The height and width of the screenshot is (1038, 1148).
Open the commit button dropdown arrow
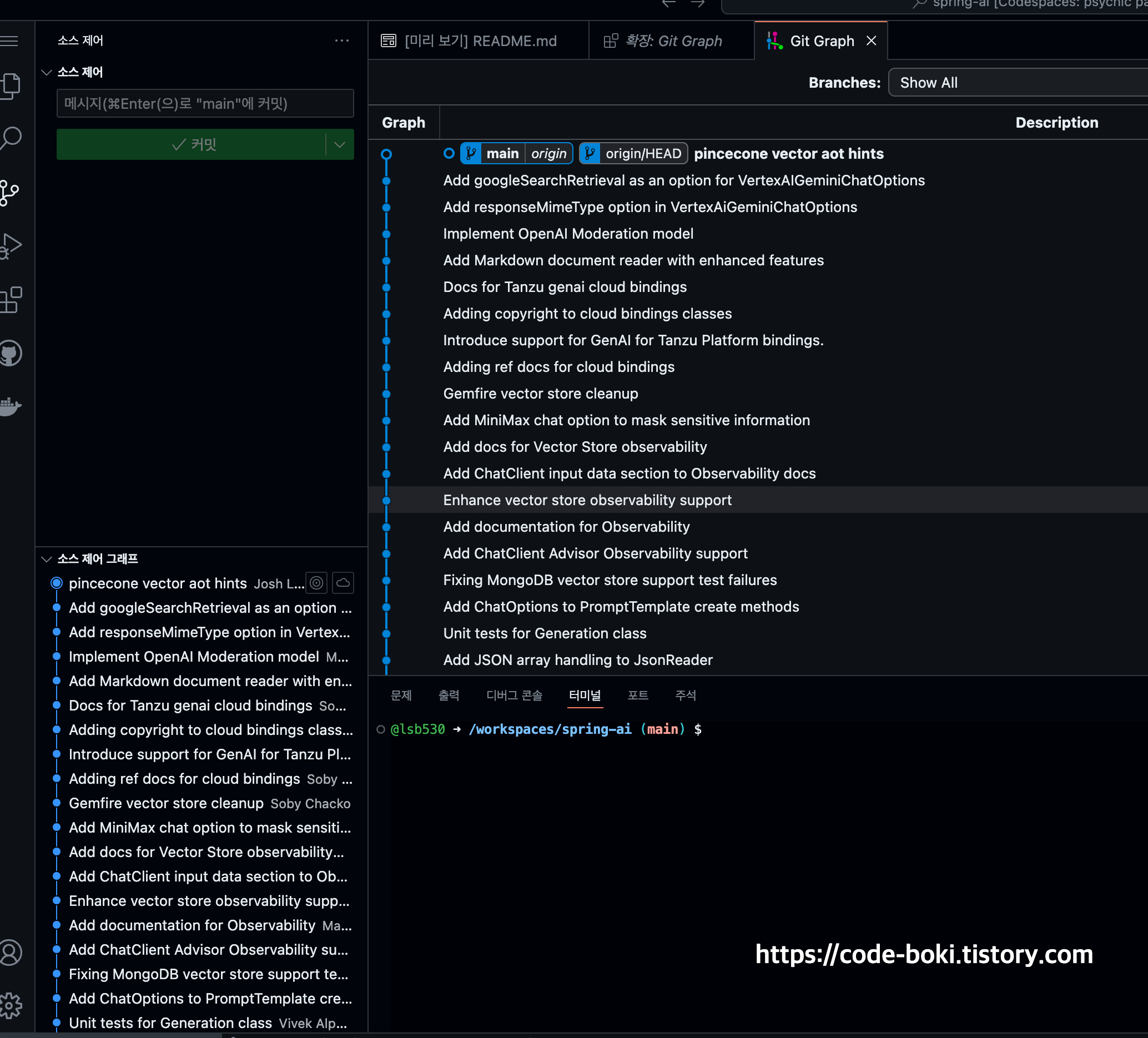(340, 145)
